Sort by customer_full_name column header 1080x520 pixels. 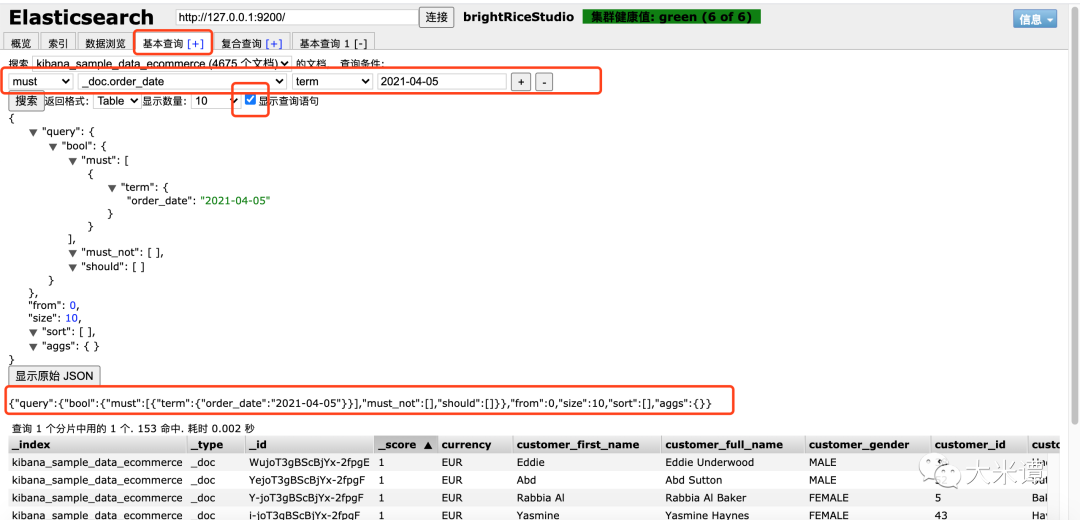point(734,445)
